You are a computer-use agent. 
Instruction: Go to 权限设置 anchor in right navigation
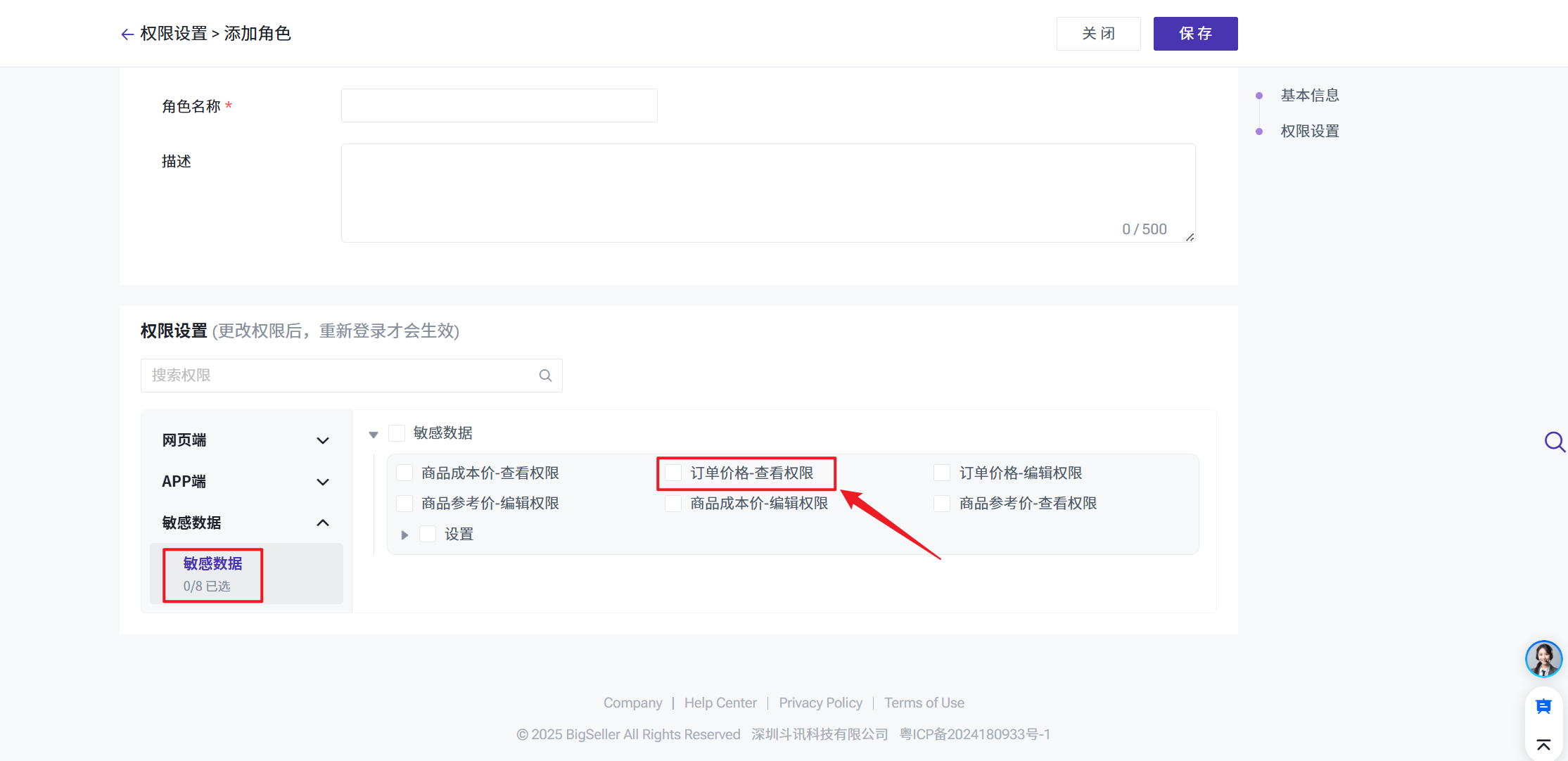1309,132
